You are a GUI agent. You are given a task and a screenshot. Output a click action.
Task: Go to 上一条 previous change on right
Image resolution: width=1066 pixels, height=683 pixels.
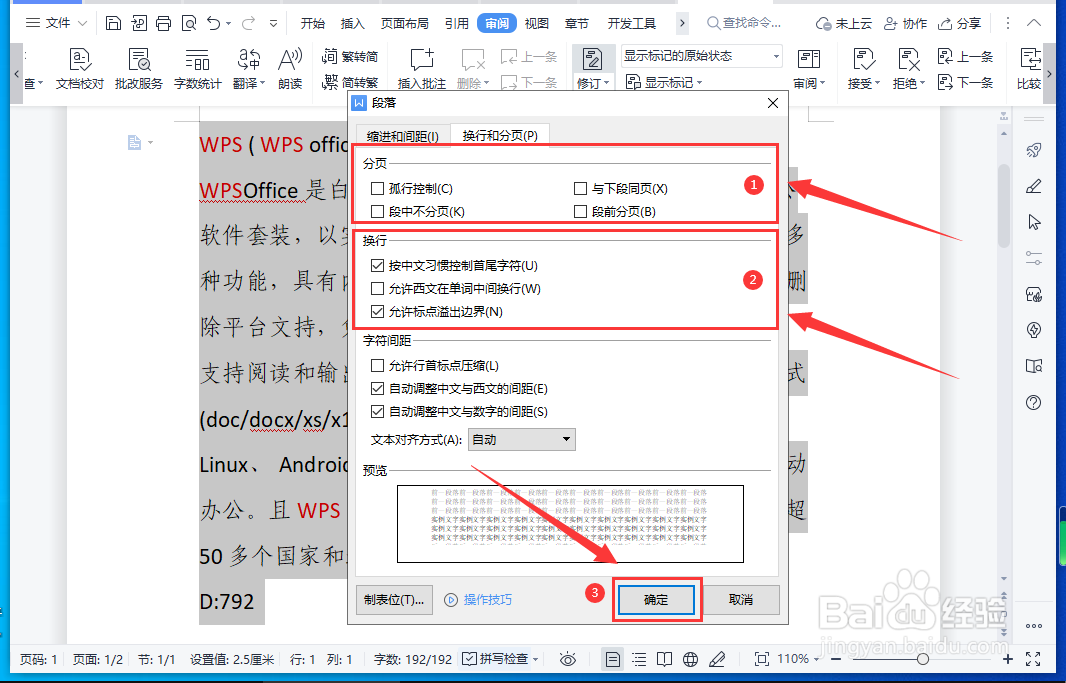(x=965, y=56)
